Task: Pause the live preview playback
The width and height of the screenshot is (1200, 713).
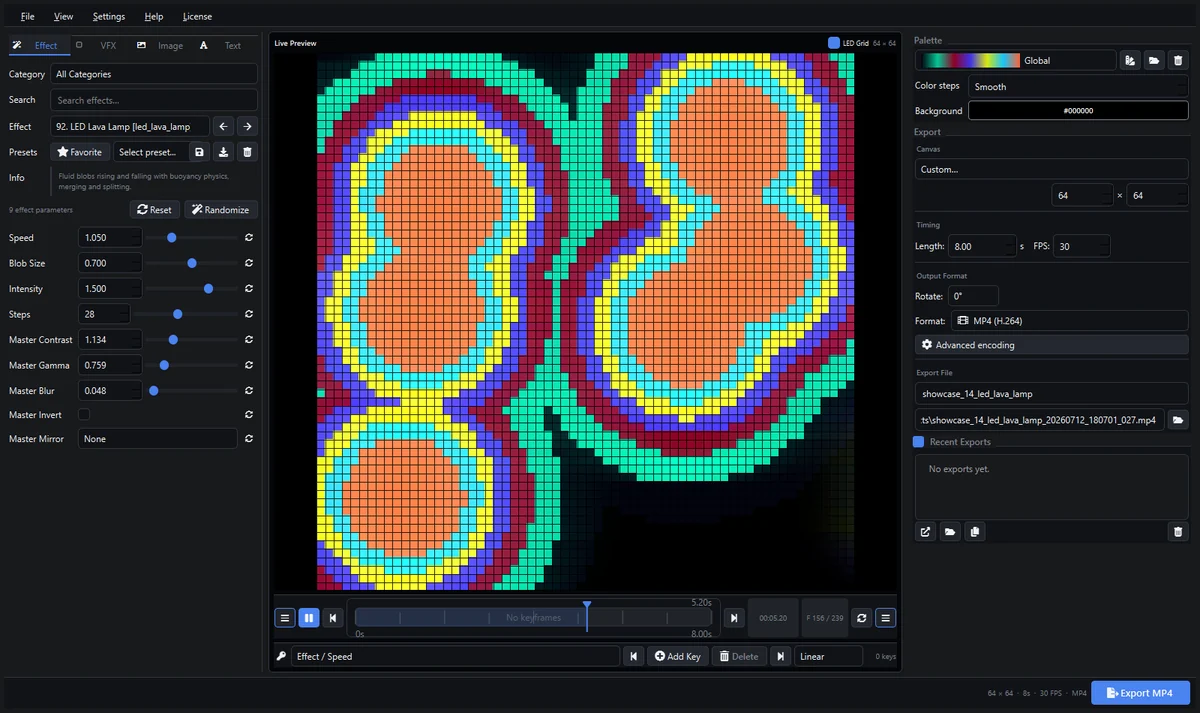Action: 309,618
